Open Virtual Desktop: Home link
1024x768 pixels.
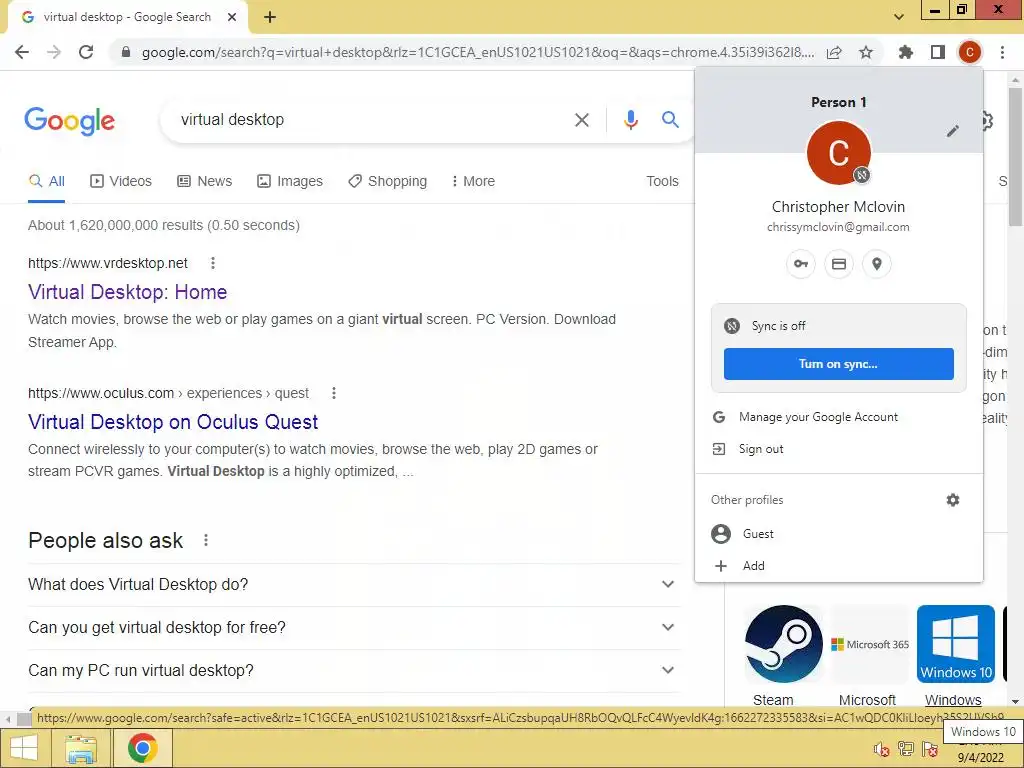(127, 292)
